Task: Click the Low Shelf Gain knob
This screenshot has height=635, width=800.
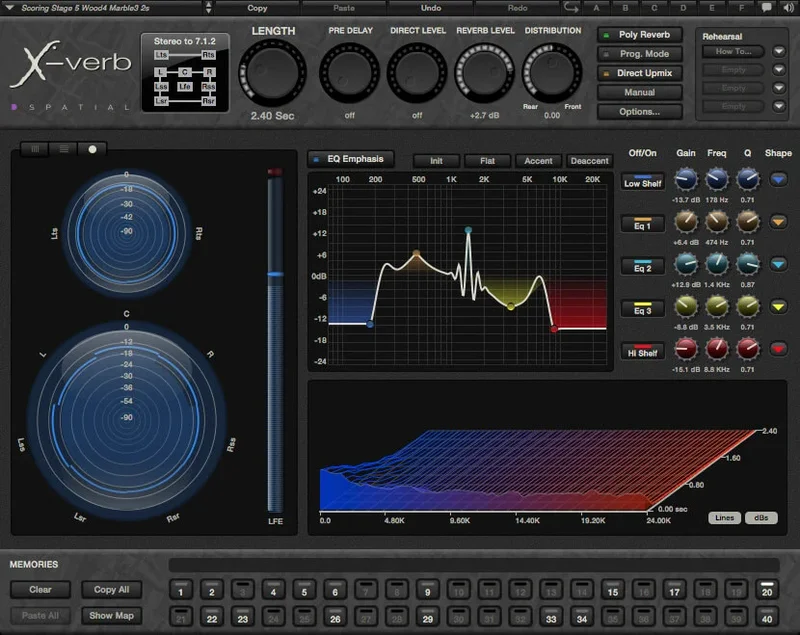Action: click(x=686, y=180)
